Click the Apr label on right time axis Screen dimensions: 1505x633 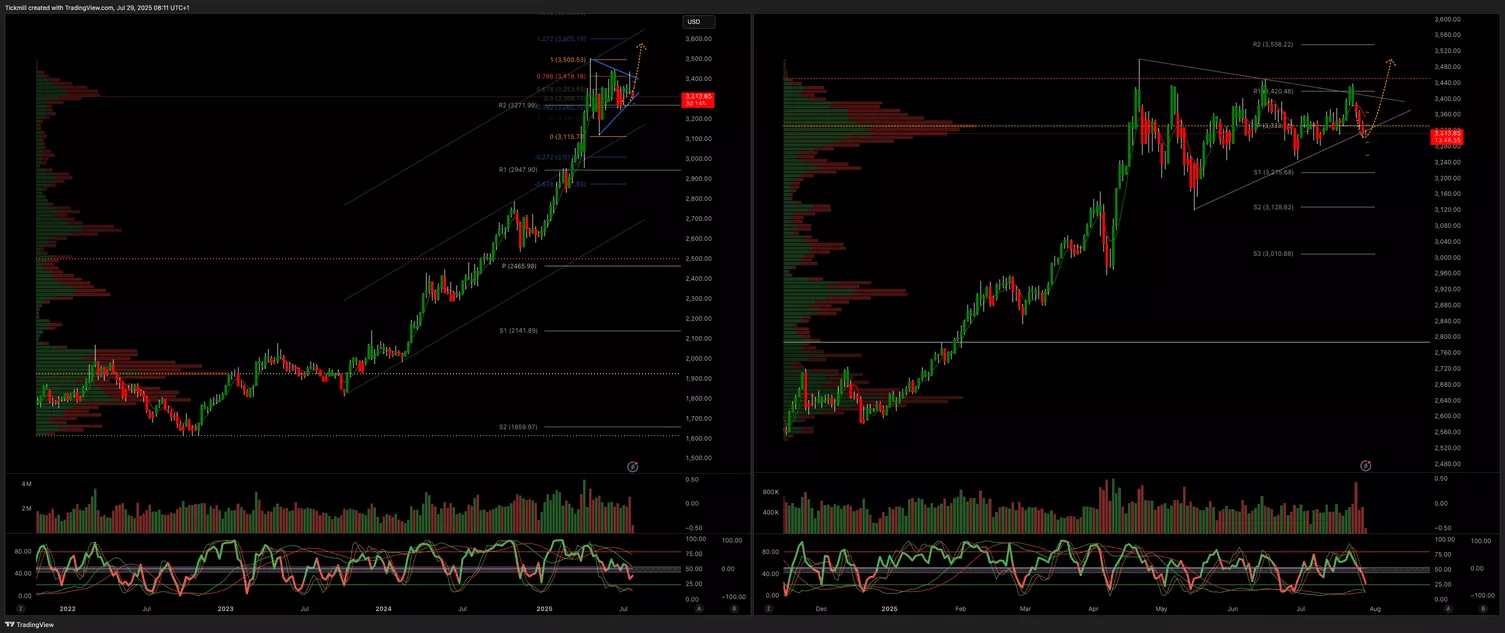point(1093,608)
